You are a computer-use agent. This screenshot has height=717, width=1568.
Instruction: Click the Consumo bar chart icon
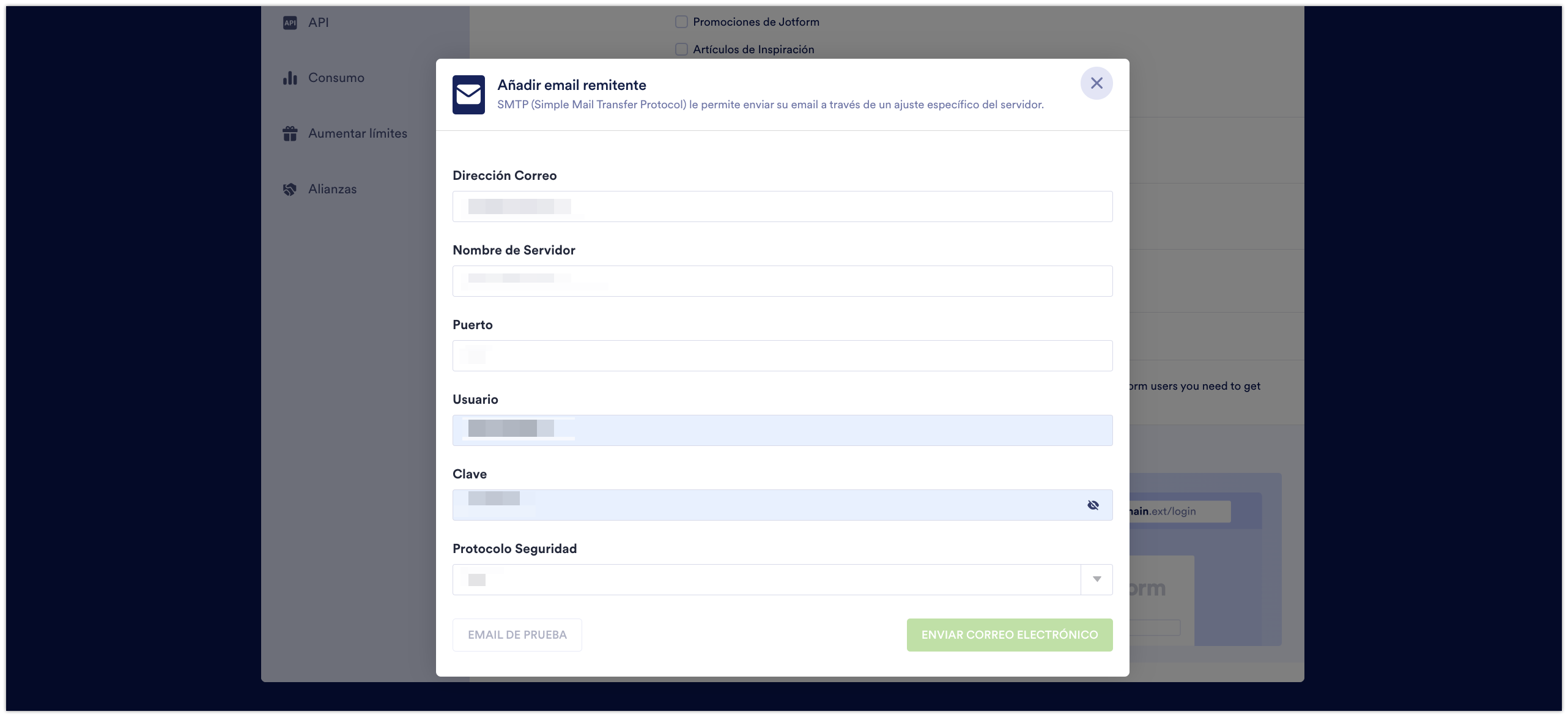290,78
